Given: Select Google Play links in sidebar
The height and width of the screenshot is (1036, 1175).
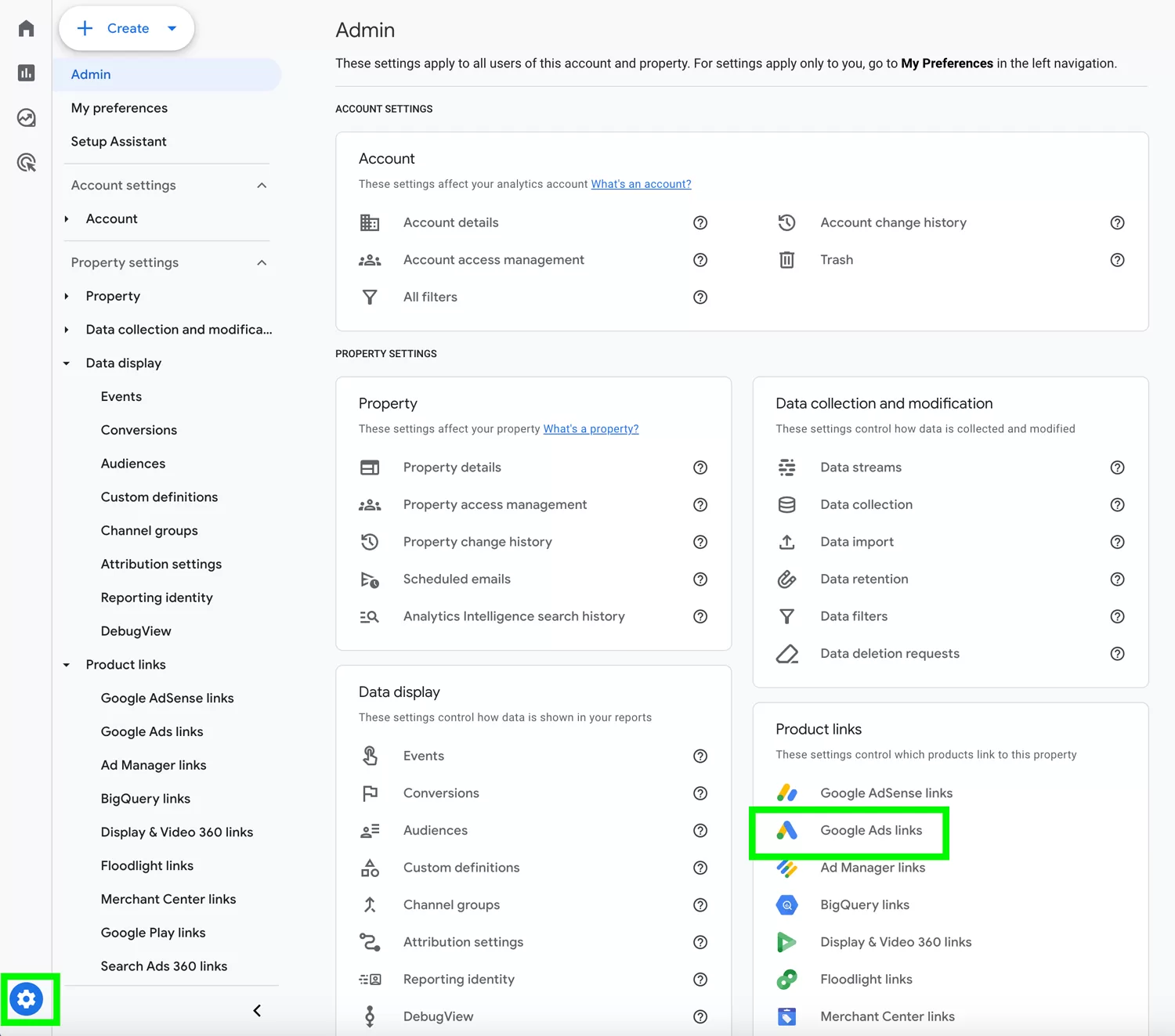Looking at the screenshot, I should pyautogui.click(x=153, y=933).
